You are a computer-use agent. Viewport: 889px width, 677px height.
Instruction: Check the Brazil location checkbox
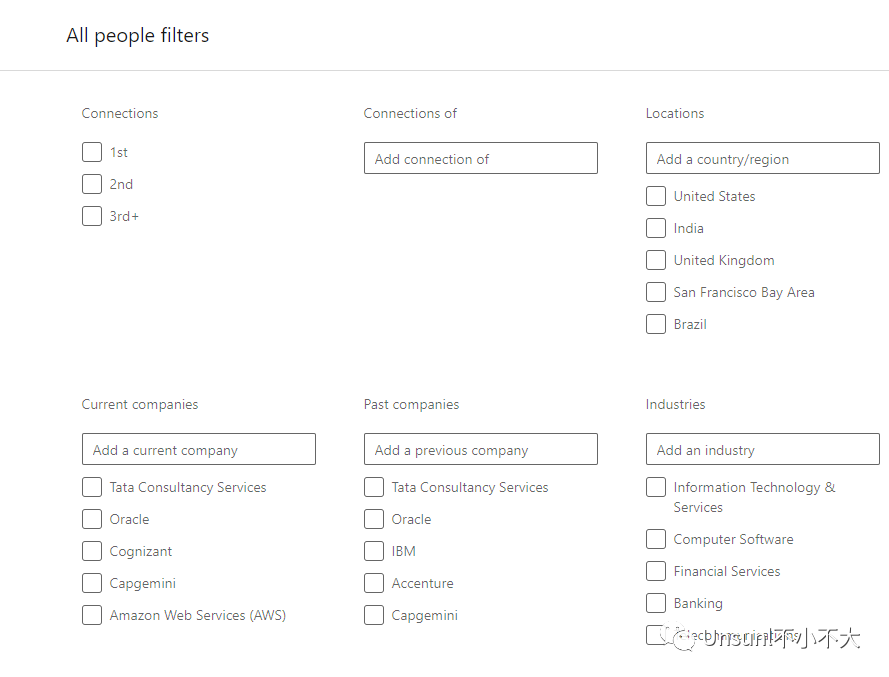(656, 324)
